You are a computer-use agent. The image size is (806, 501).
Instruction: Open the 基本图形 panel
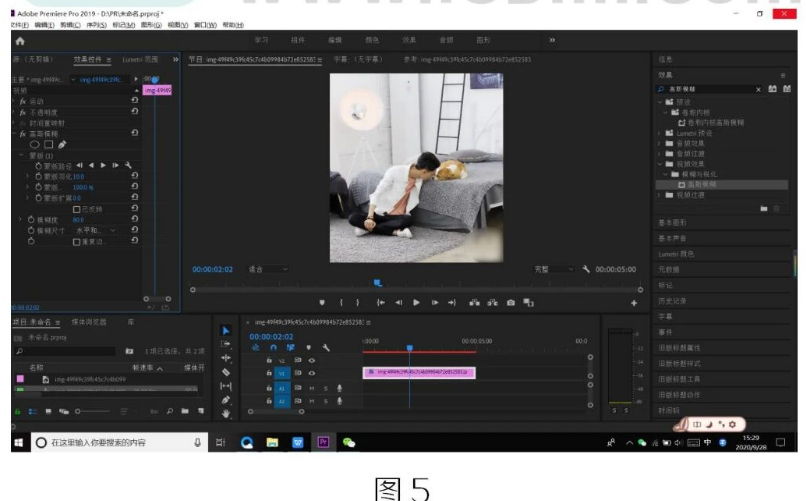click(672, 223)
